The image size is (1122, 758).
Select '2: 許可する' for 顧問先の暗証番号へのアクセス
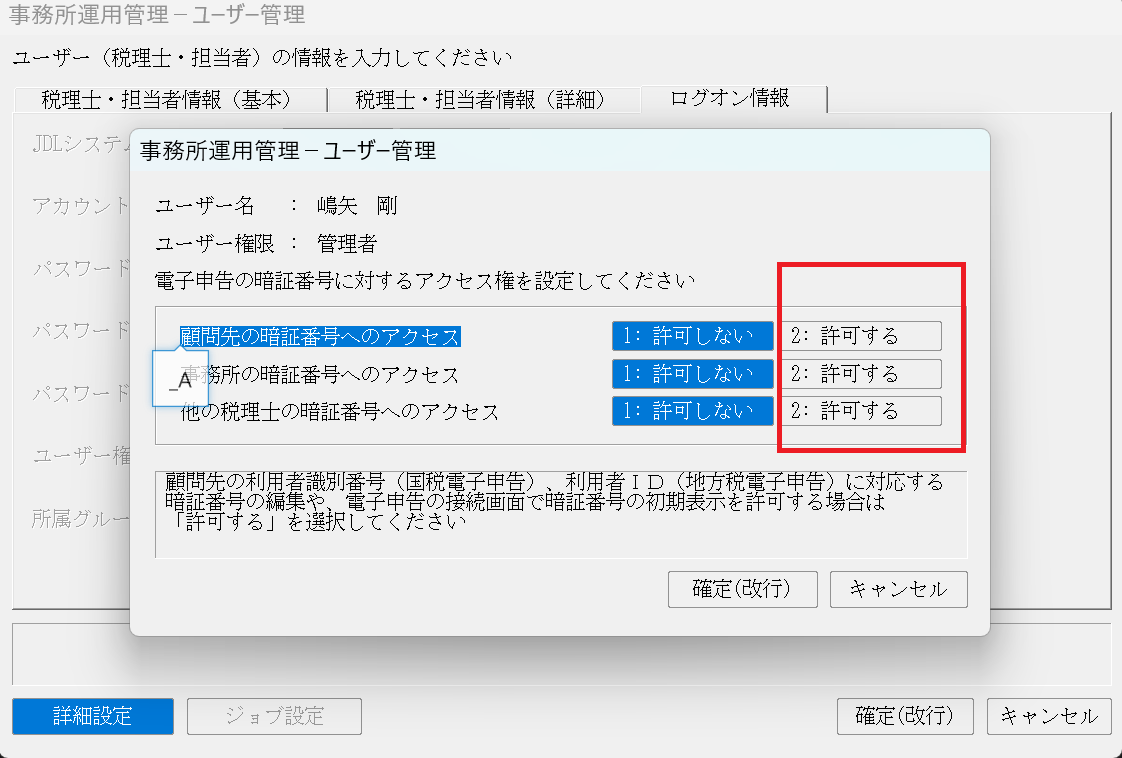861,336
